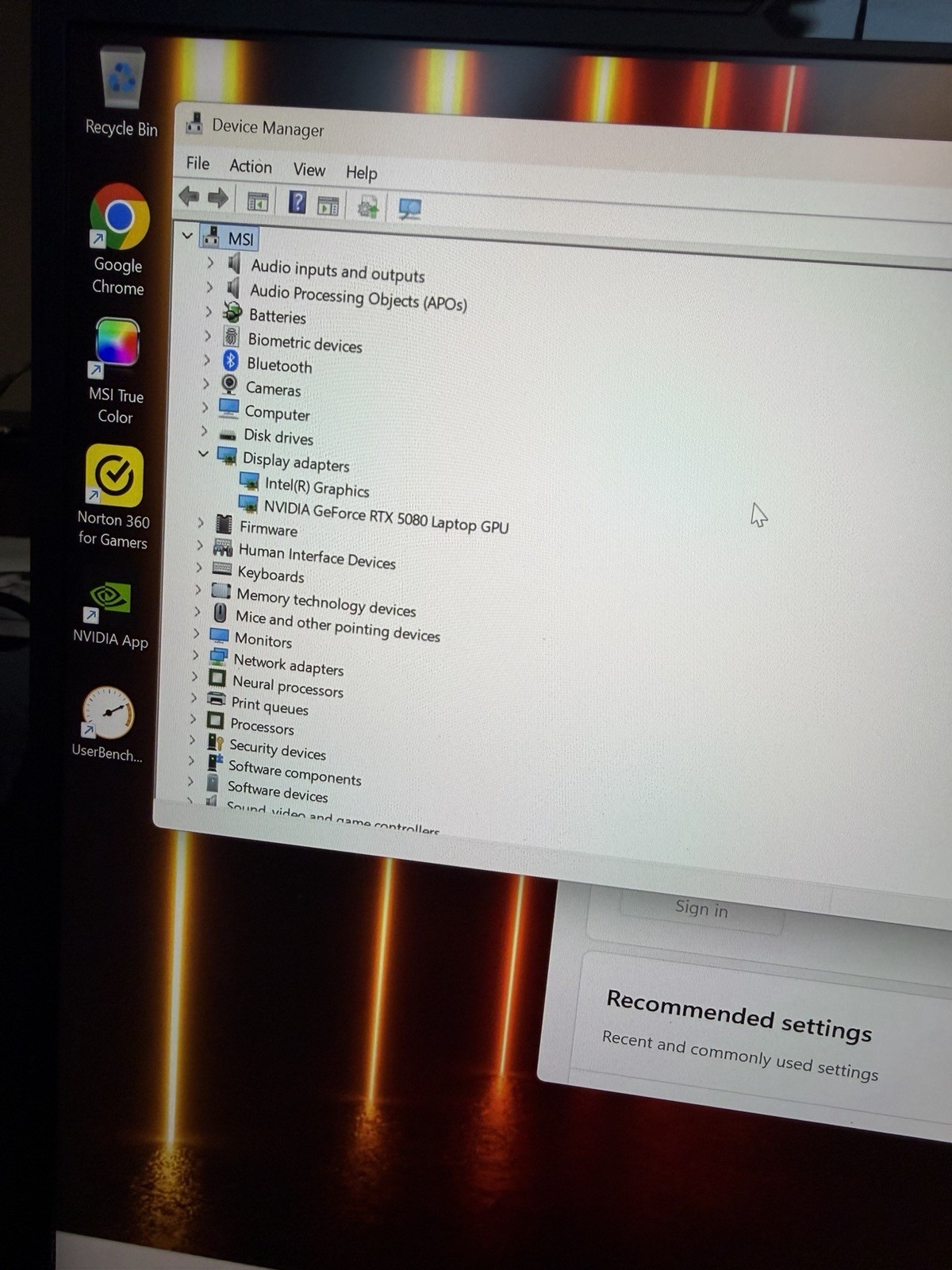Launch the NVIDIA App desktop shortcut
The image size is (952, 1270).
click(x=111, y=614)
